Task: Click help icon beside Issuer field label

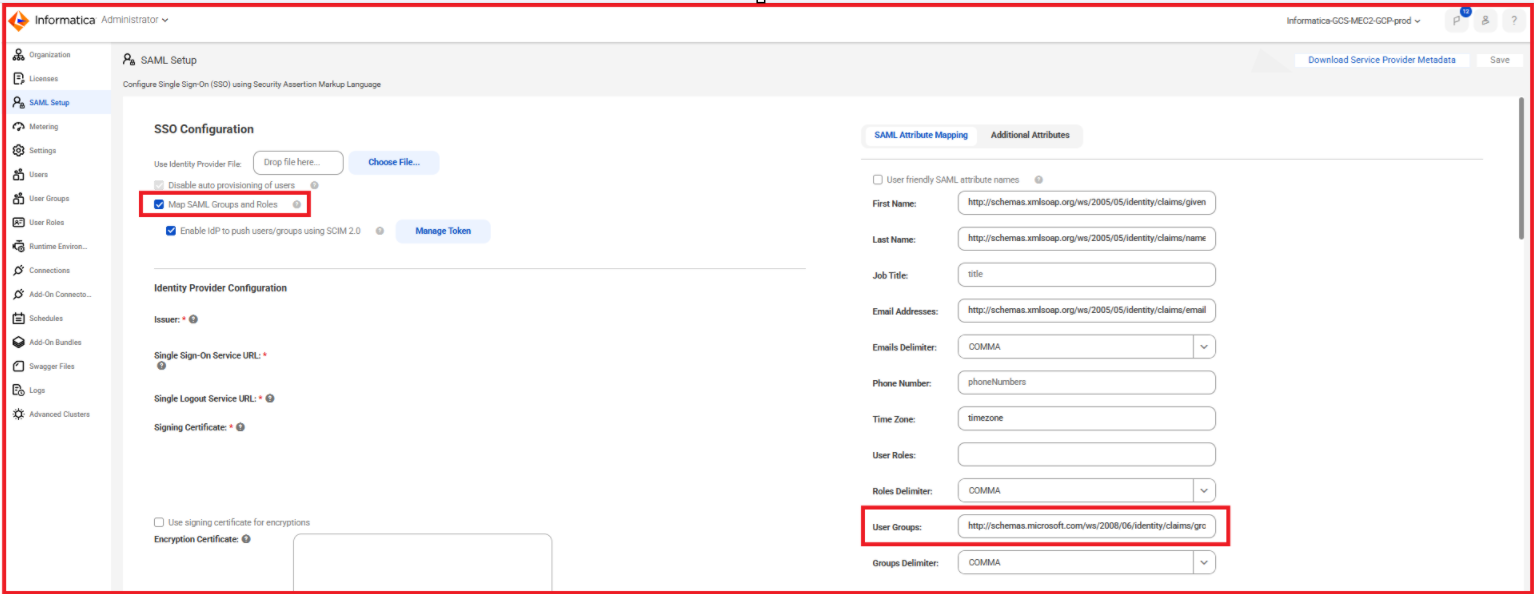Action: point(193,319)
